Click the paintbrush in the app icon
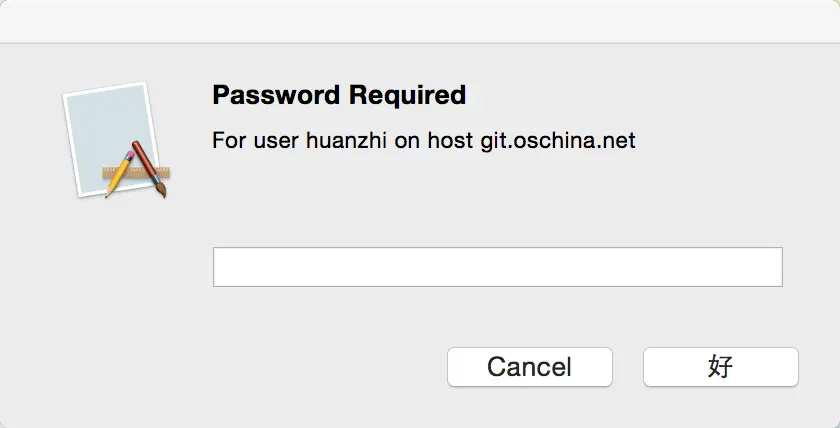Image resolution: width=840 pixels, height=428 pixels. [149, 169]
